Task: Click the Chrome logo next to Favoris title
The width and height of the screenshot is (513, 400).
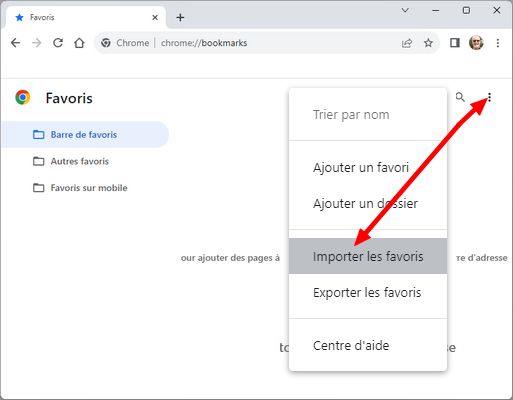Action: (x=23, y=98)
